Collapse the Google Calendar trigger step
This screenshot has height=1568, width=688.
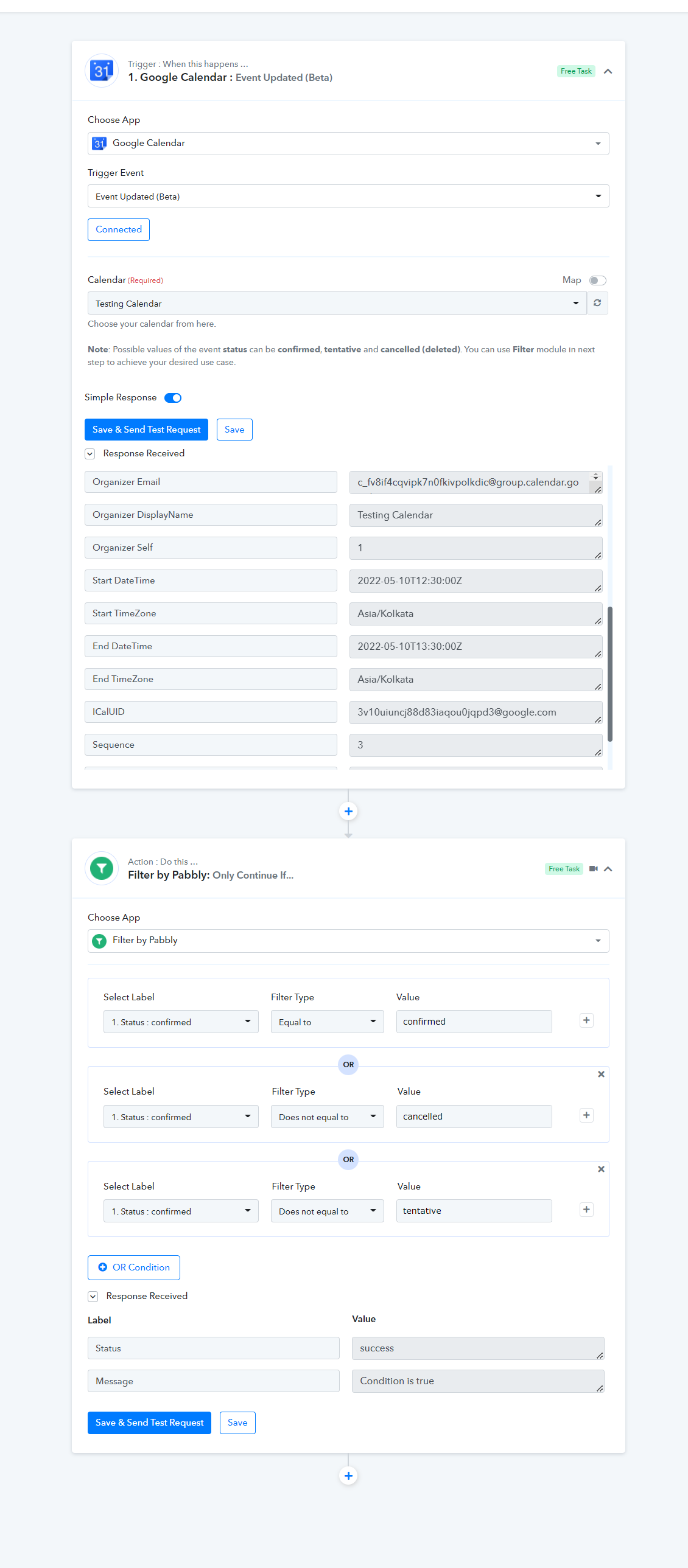click(x=608, y=71)
